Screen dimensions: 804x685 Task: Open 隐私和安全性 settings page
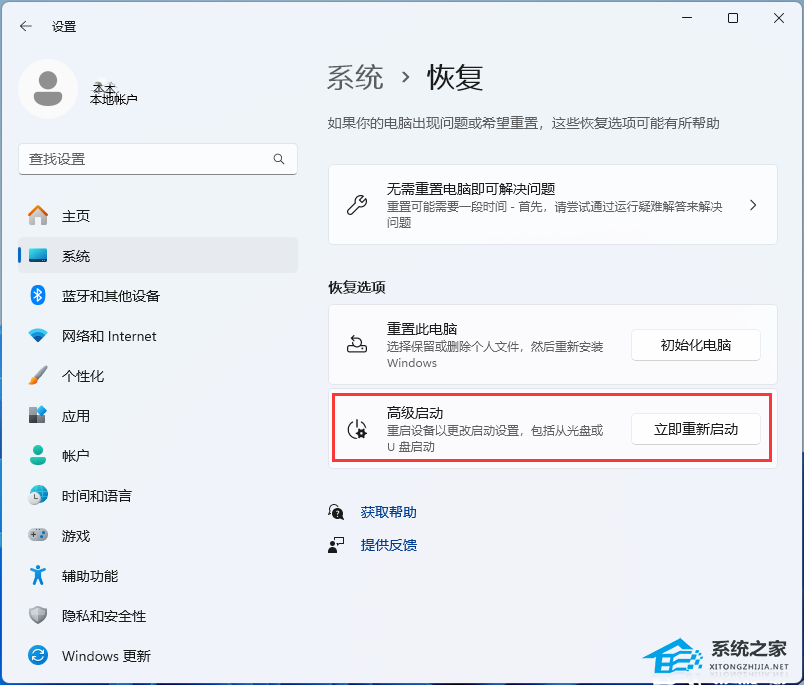[x=158, y=615]
